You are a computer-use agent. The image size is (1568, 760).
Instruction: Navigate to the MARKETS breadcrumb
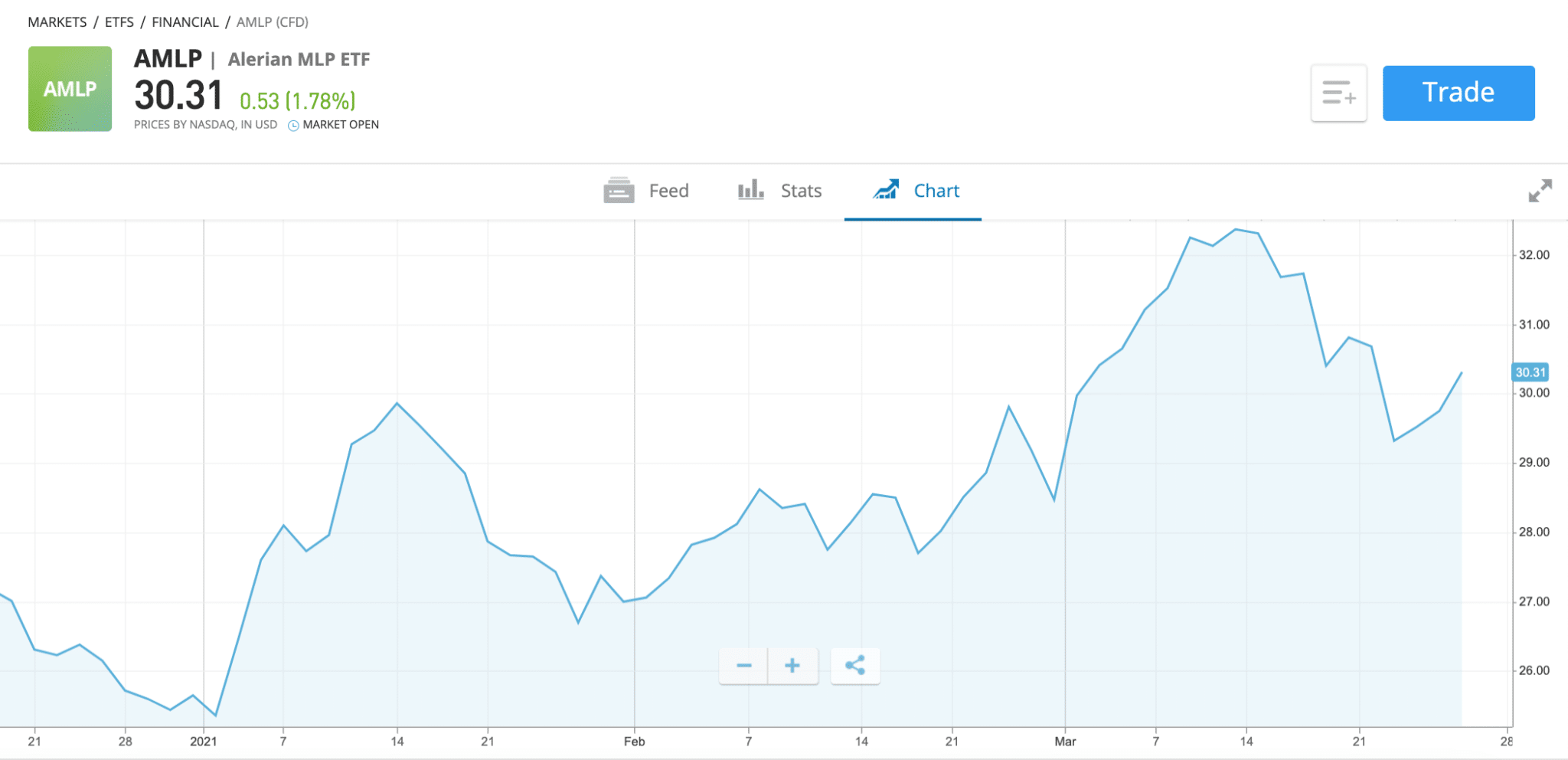57,22
